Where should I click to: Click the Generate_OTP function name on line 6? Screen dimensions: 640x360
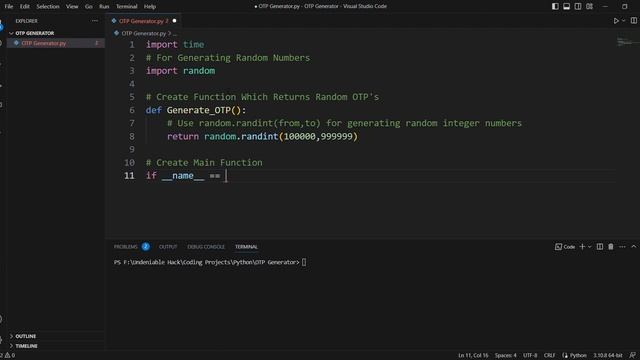(x=199, y=110)
